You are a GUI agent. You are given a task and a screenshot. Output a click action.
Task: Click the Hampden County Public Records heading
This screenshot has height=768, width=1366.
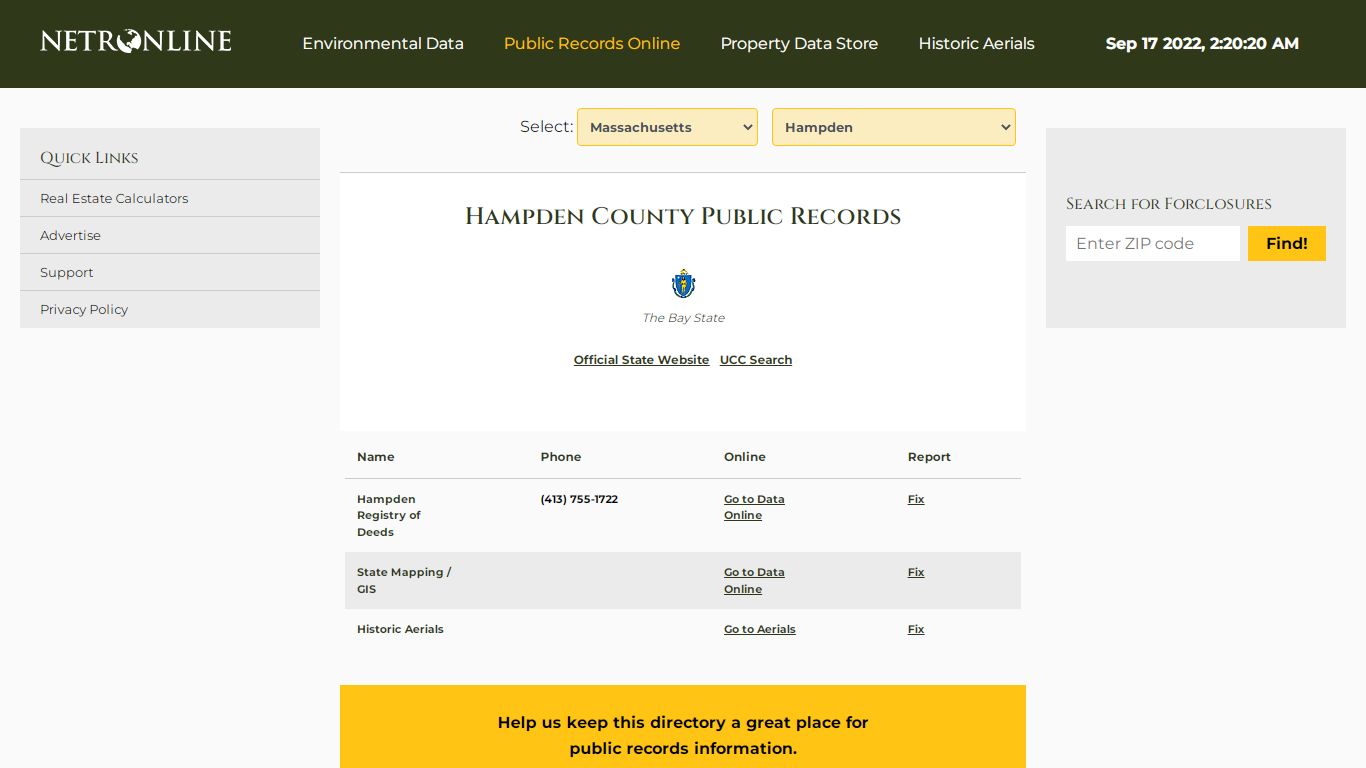[x=683, y=216]
